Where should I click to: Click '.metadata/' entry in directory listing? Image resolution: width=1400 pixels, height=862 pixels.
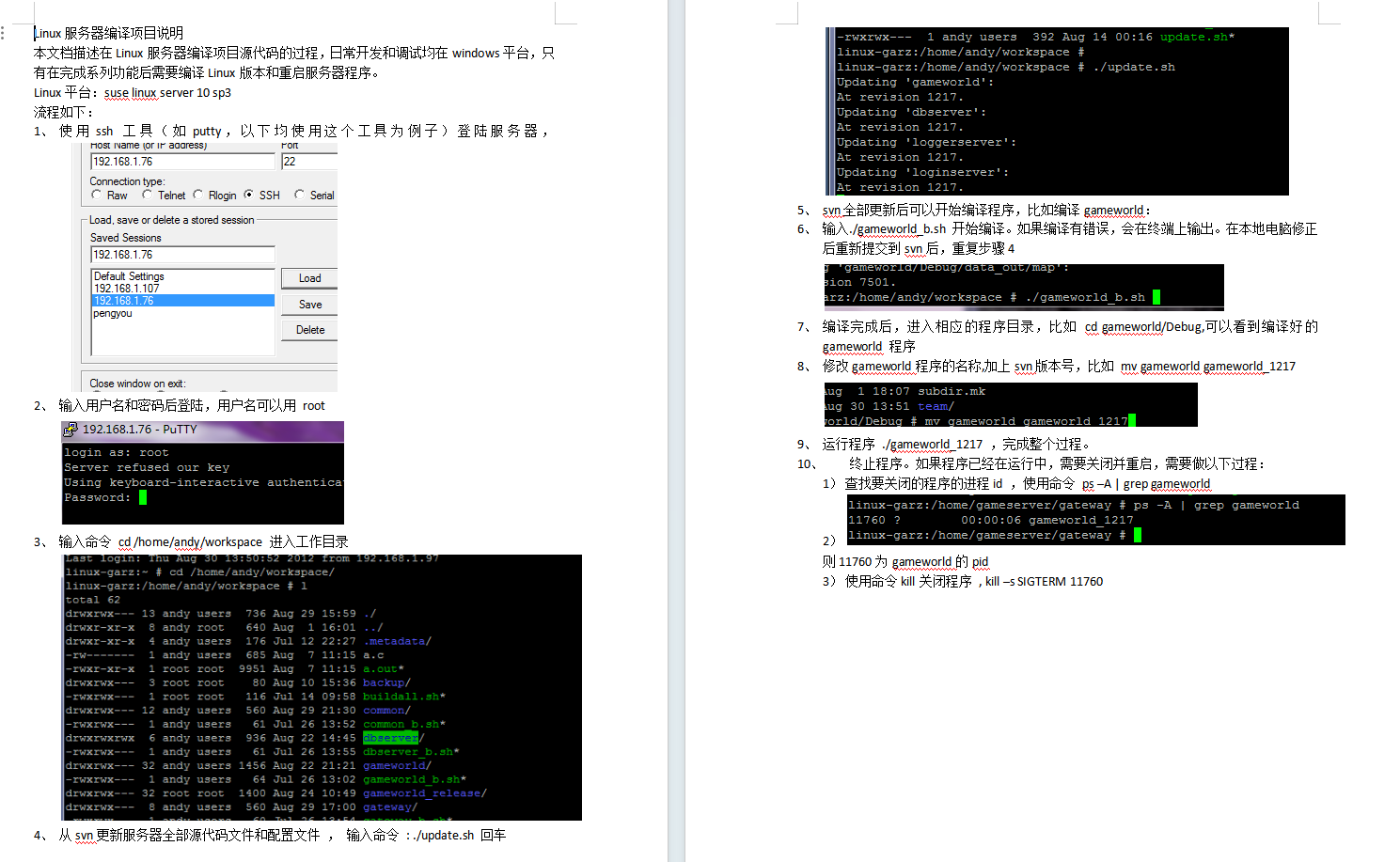[397, 641]
